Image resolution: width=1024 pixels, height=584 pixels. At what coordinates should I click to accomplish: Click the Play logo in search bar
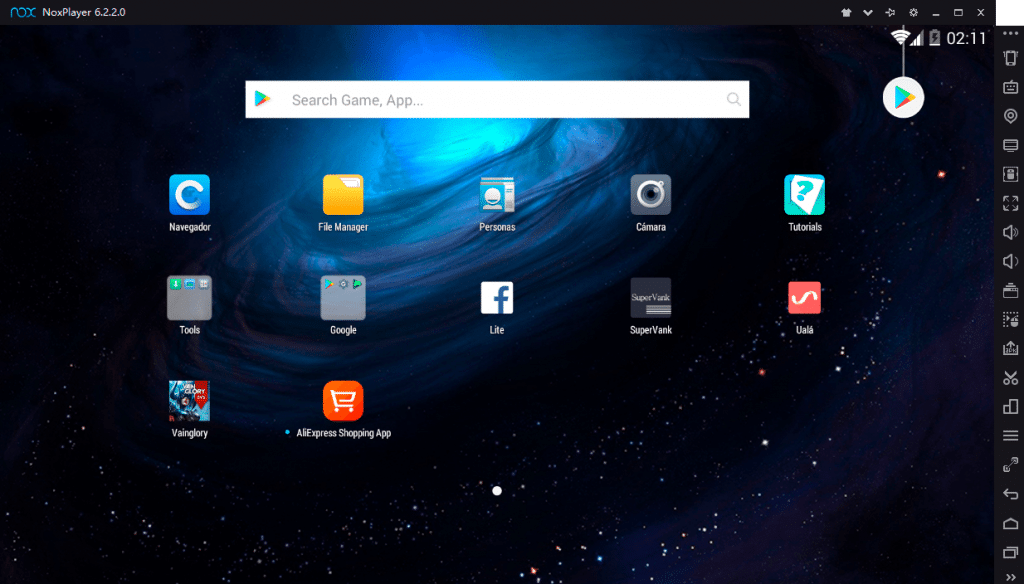263,99
